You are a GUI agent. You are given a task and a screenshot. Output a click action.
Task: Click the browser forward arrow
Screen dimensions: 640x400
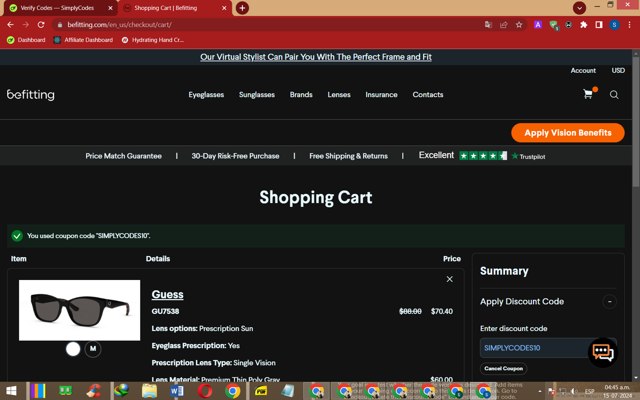tap(25, 24)
